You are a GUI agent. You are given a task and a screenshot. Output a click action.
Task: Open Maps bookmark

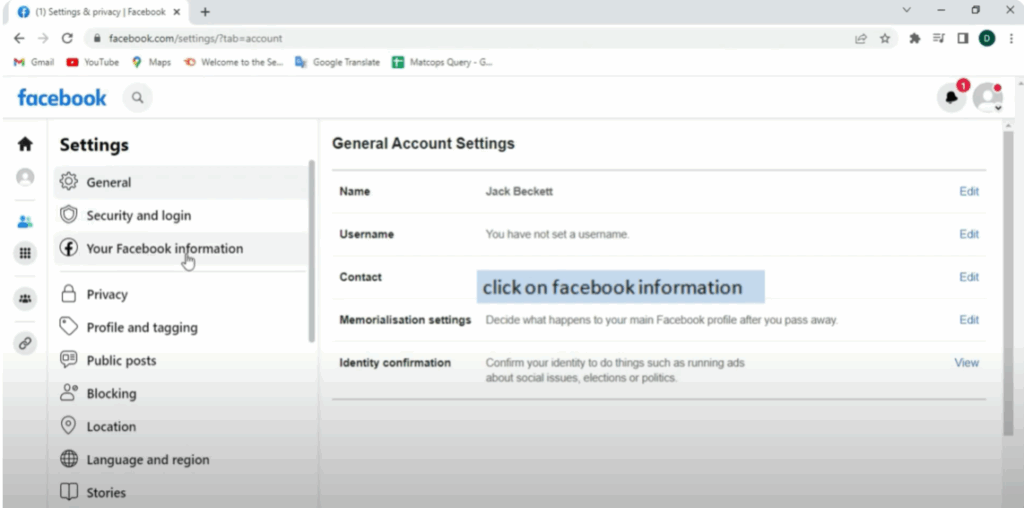coord(152,63)
